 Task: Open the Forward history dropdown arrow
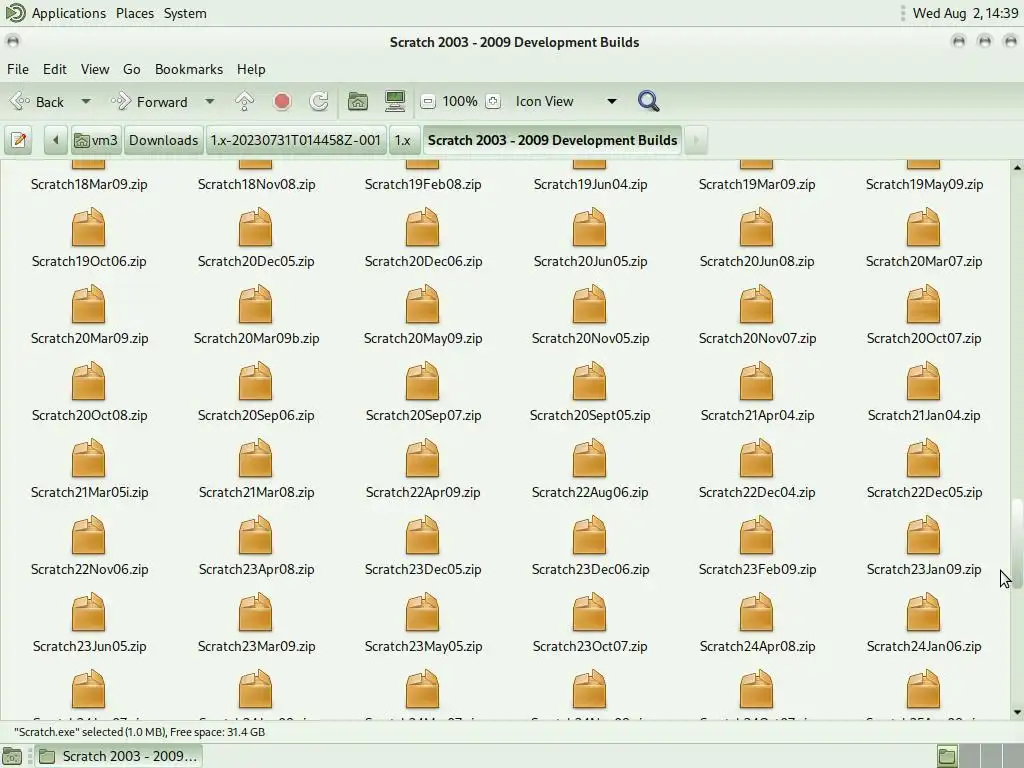pos(210,102)
